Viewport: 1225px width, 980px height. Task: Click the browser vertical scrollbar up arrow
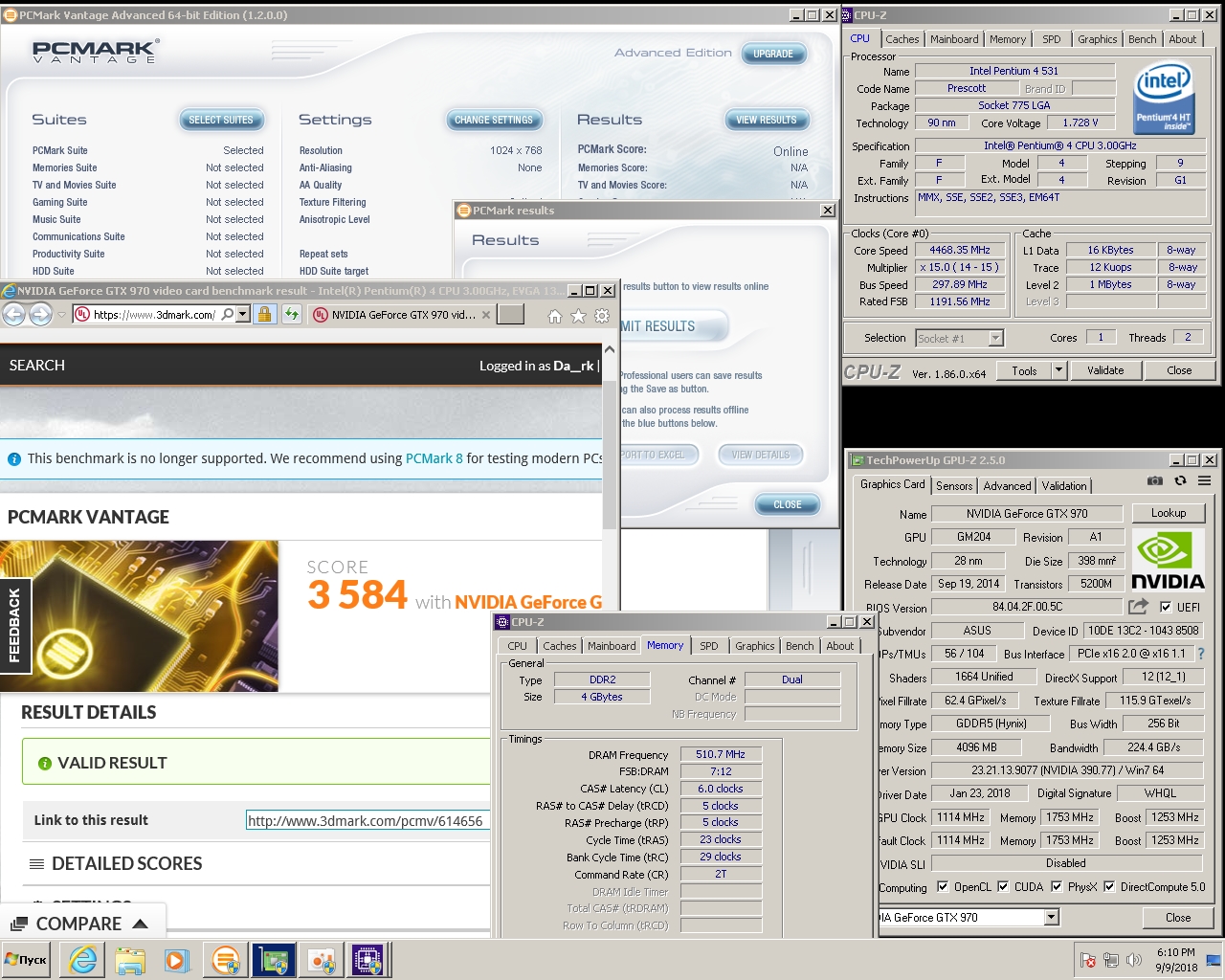tap(610, 349)
